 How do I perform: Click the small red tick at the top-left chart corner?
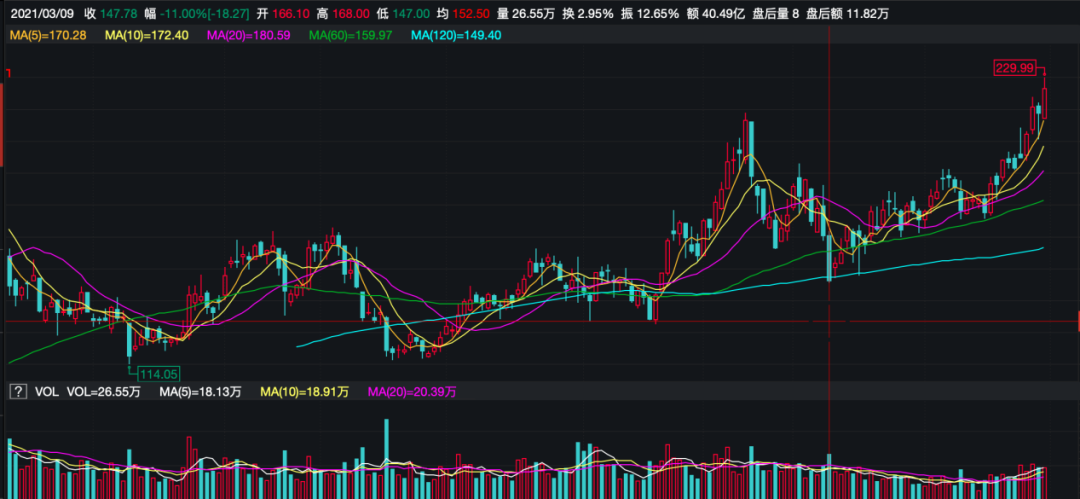(x=8, y=72)
